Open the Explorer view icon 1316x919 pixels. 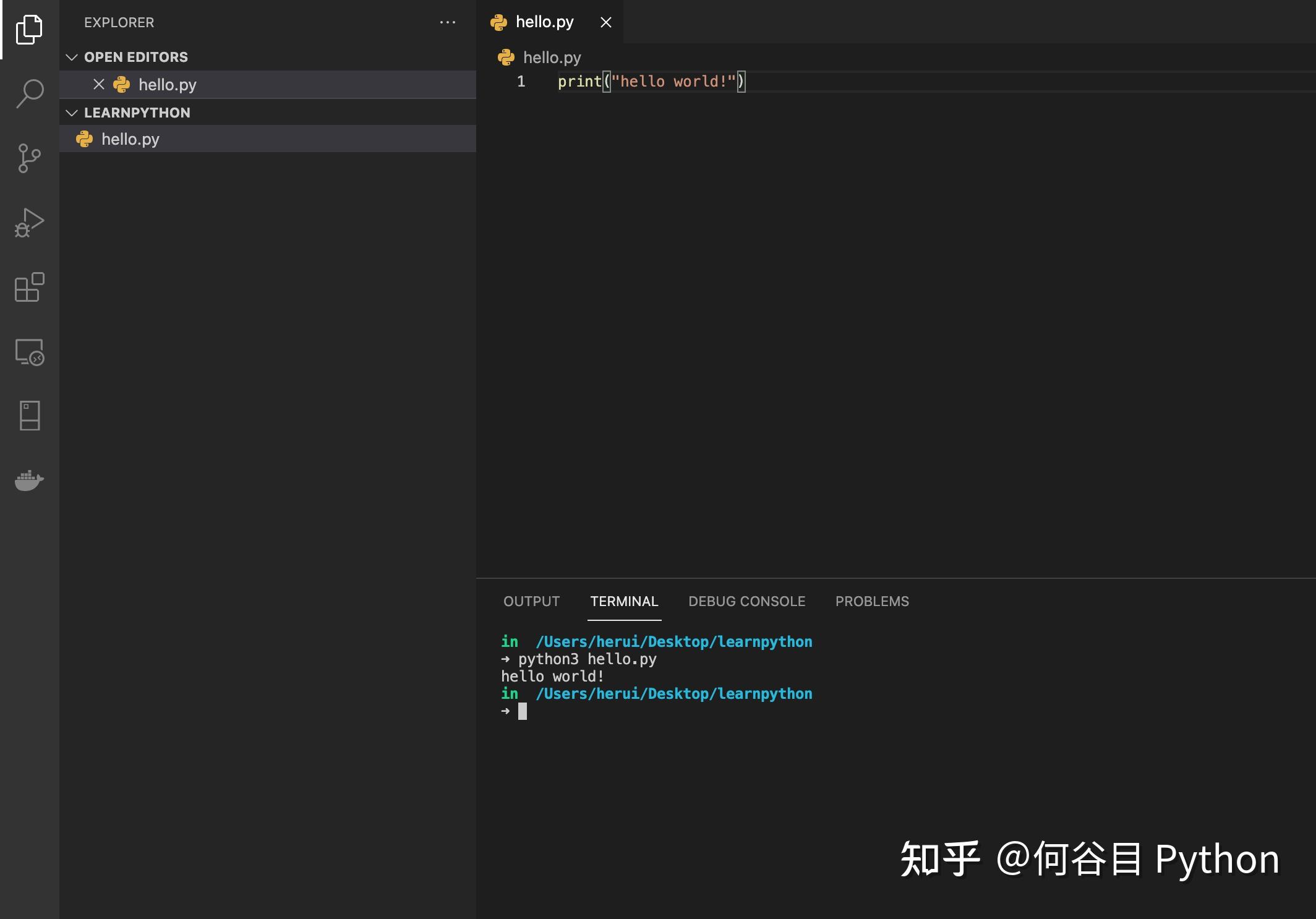click(x=29, y=28)
